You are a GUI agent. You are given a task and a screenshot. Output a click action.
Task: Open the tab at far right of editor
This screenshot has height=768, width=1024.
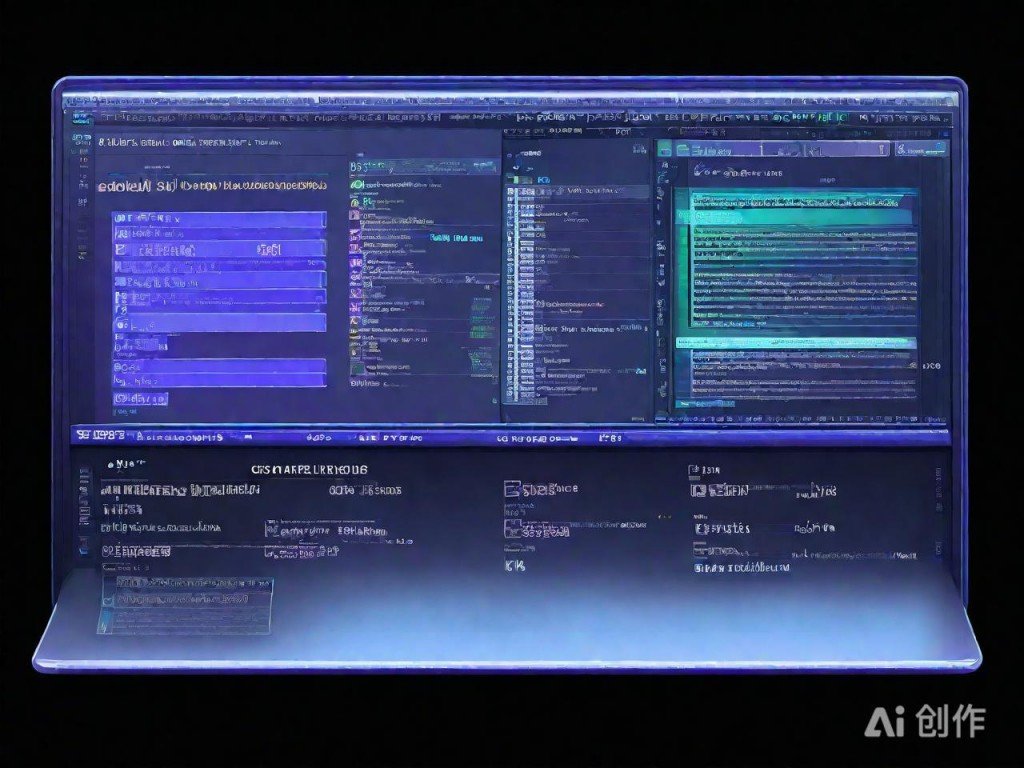pos(920,149)
